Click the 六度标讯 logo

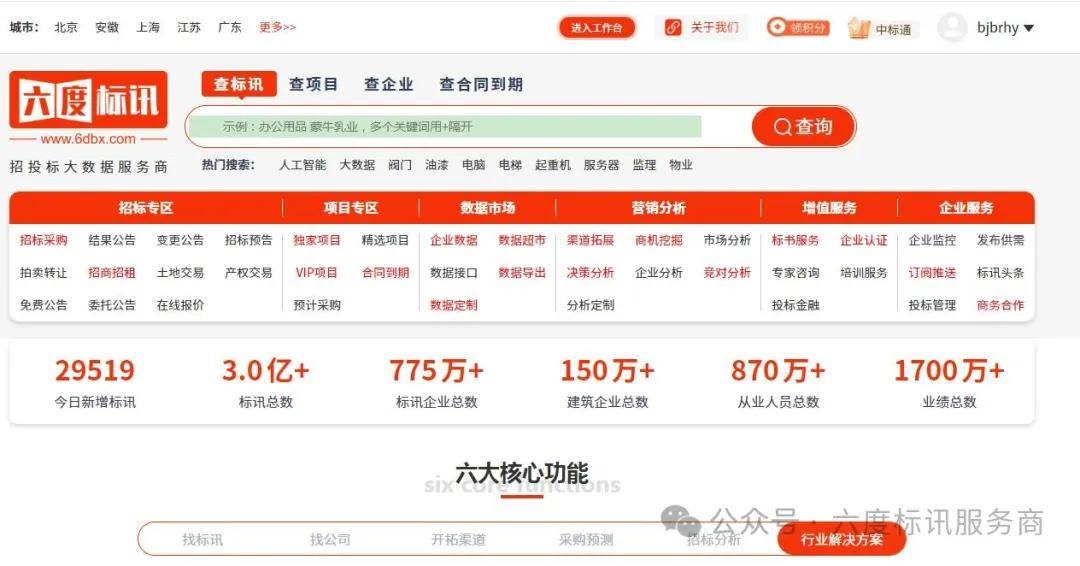(88, 100)
